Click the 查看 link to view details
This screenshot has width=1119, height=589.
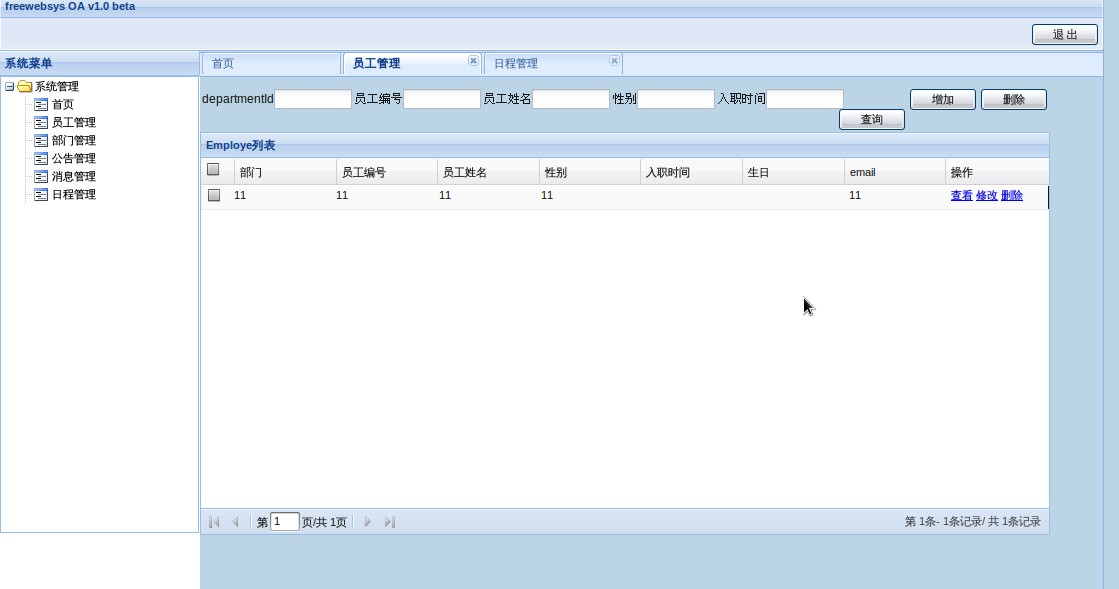click(962, 196)
